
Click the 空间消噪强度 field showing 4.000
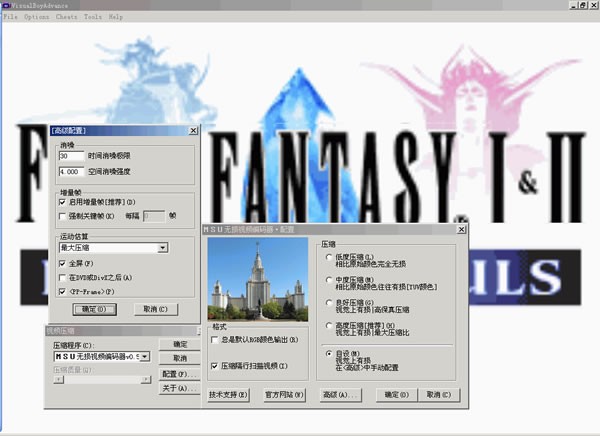(72, 171)
